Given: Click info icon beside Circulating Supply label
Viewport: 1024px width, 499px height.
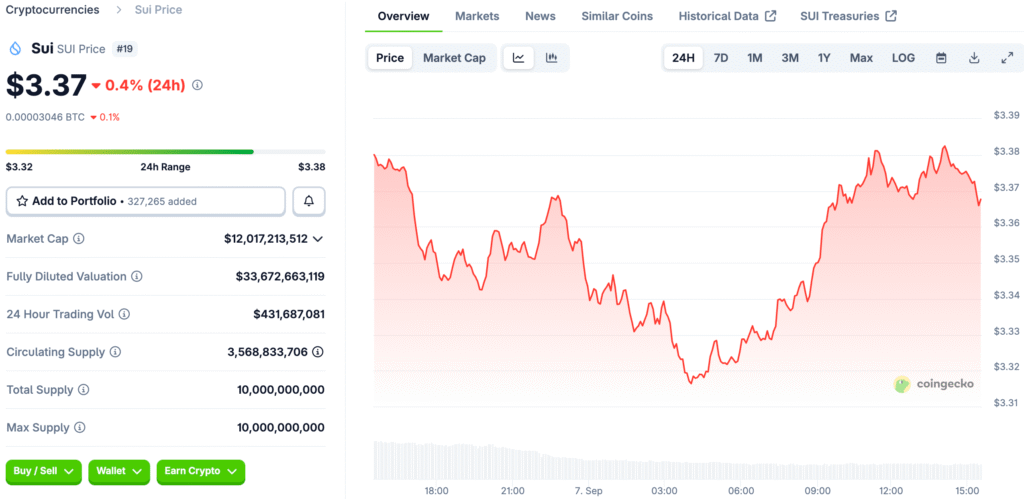Looking at the screenshot, I should (x=115, y=352).
